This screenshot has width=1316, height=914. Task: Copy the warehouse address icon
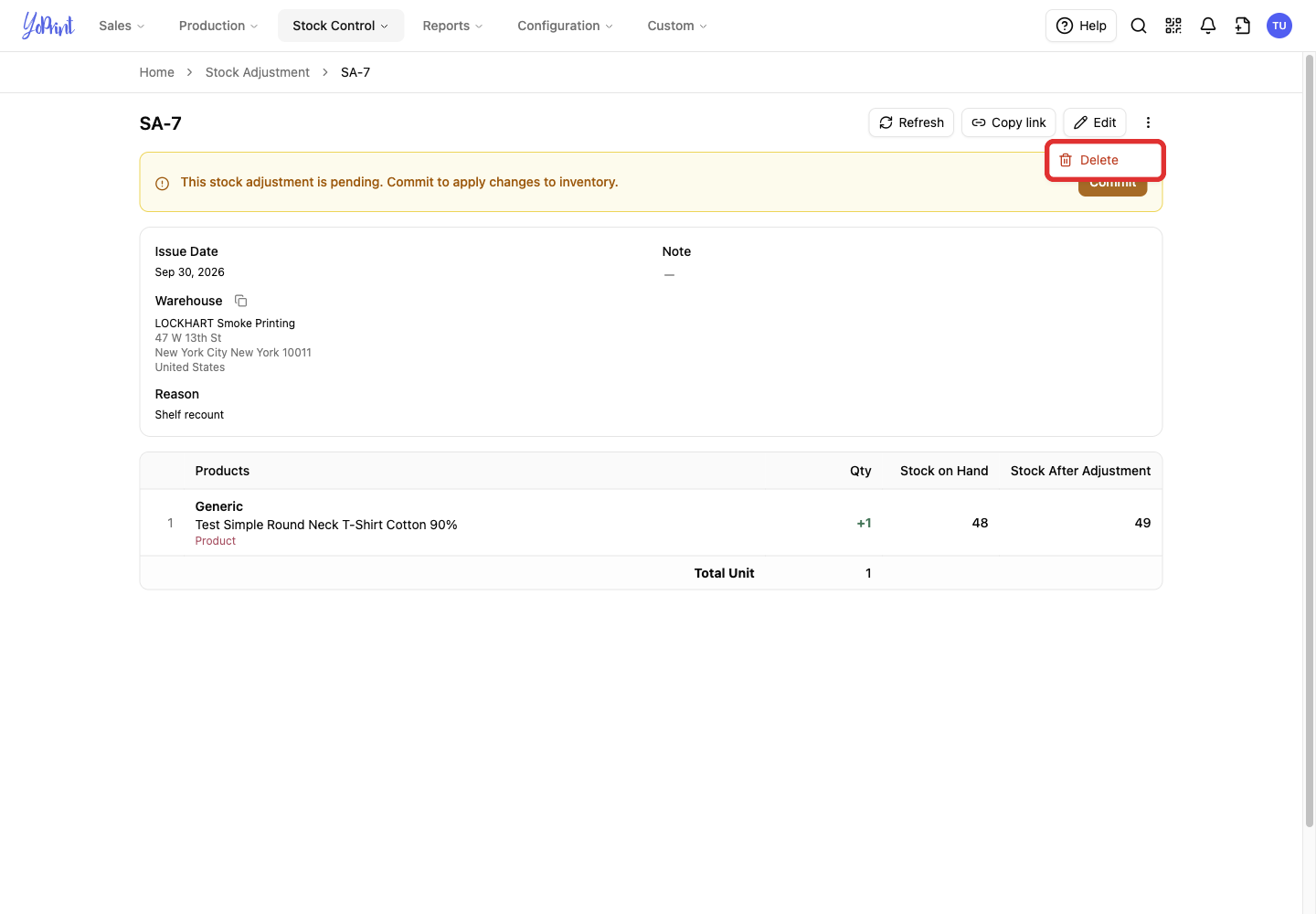[241, 301]
